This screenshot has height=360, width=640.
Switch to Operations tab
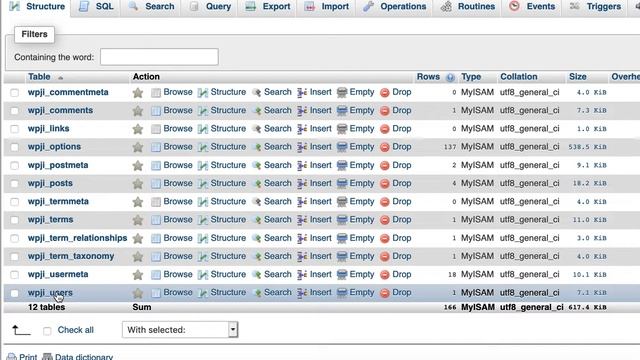point(395,7)
